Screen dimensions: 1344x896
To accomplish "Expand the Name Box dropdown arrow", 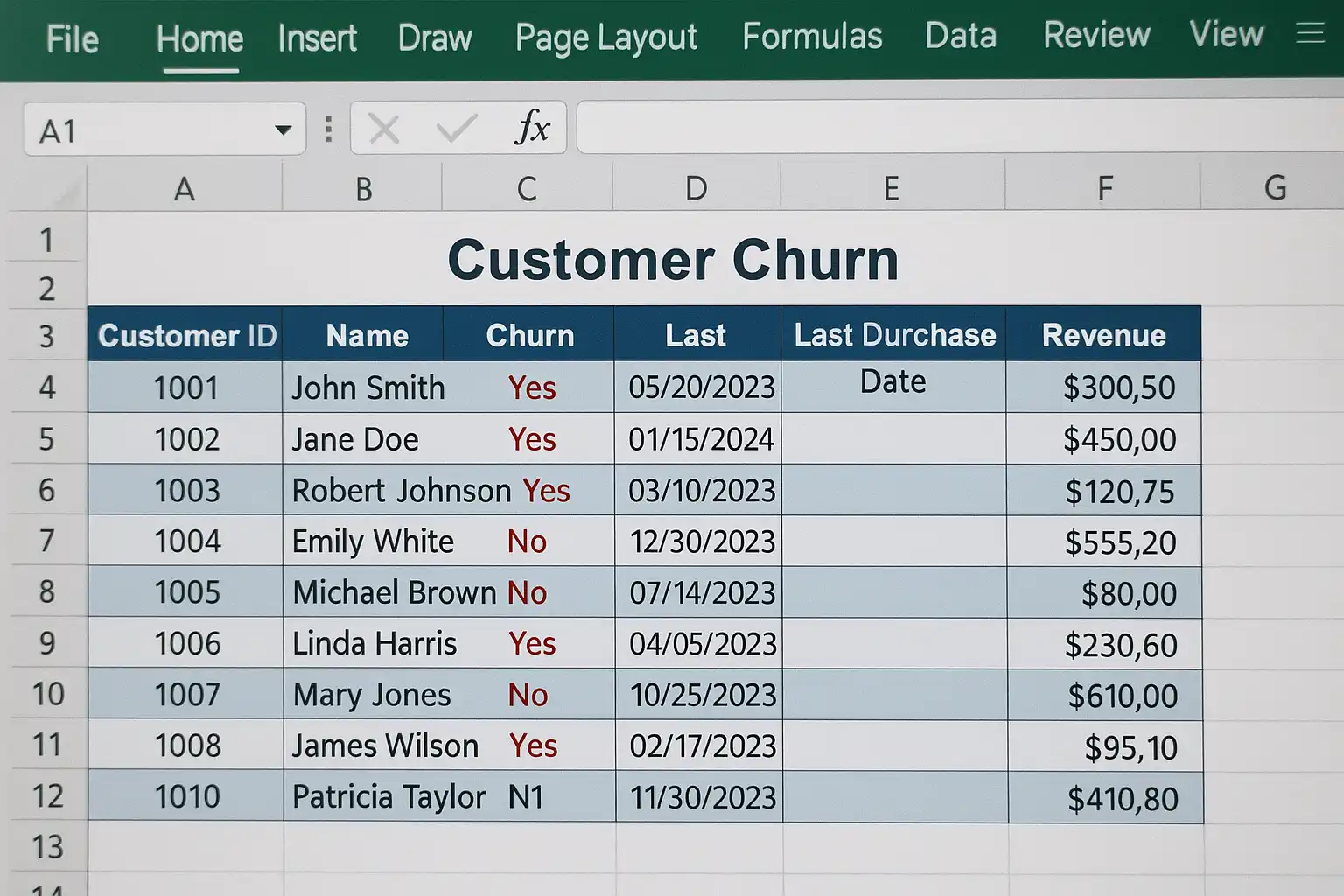I will coord(283,130).
